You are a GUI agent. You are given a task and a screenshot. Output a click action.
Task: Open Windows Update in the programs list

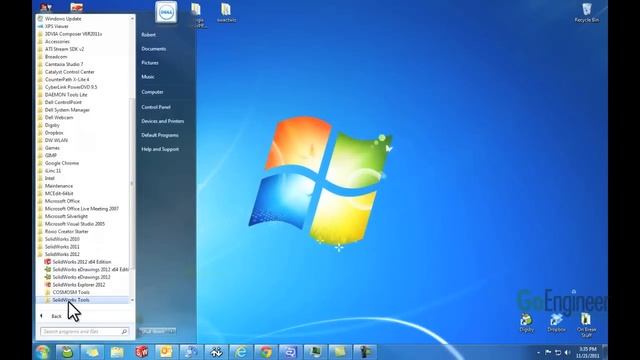(x=63, y=19)
